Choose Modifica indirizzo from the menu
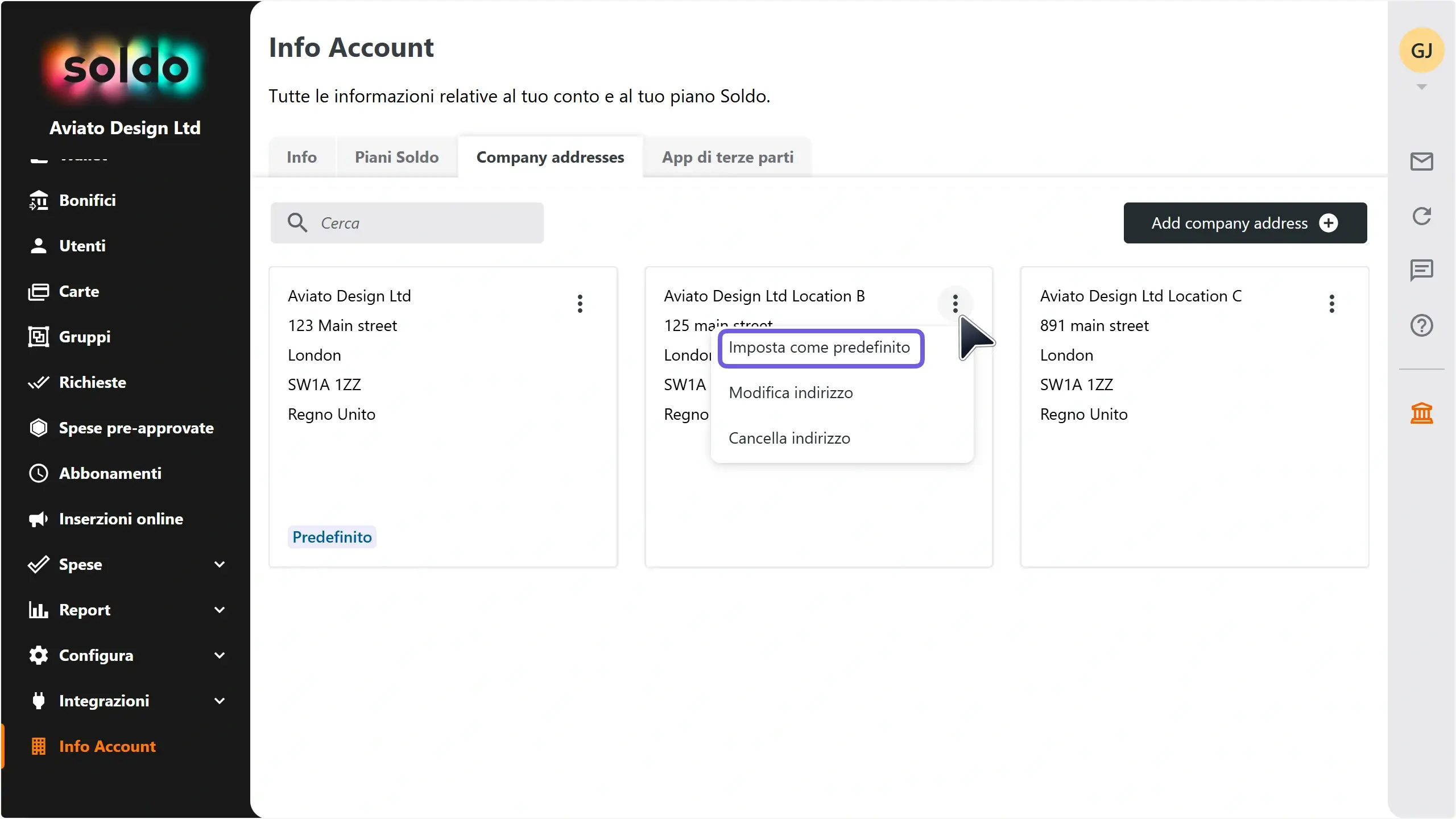 pos(842,393)
